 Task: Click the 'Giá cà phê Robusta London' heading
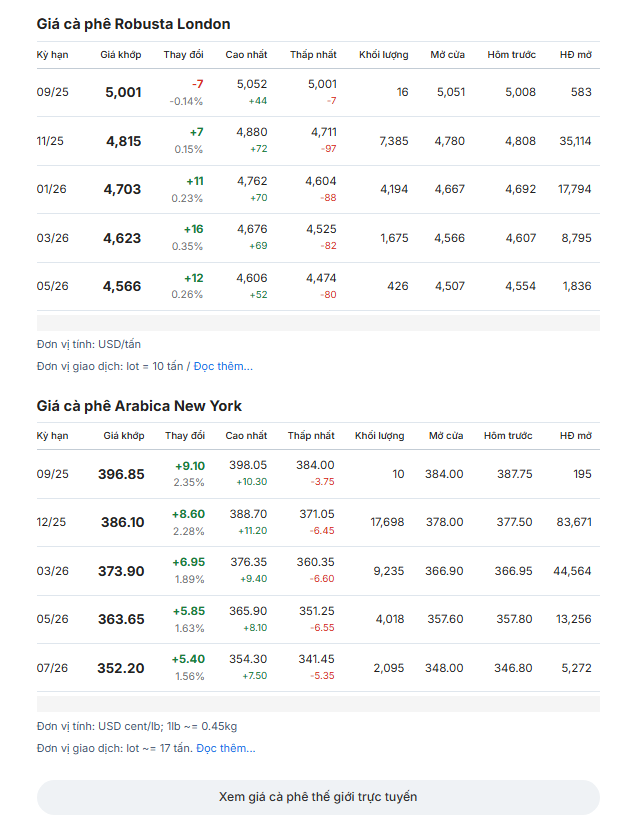pos(133,24)
